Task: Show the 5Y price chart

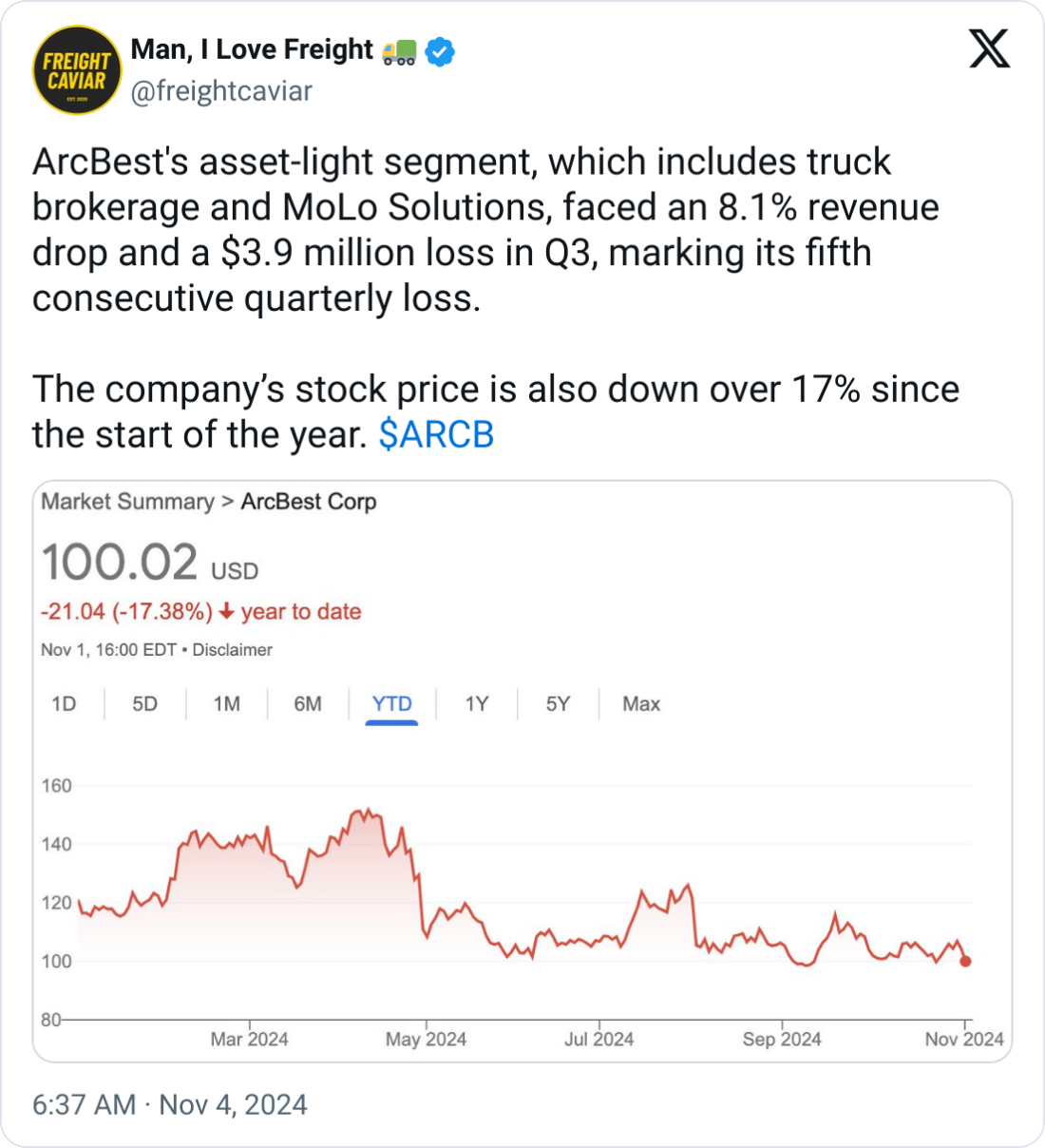Action: 558,704
